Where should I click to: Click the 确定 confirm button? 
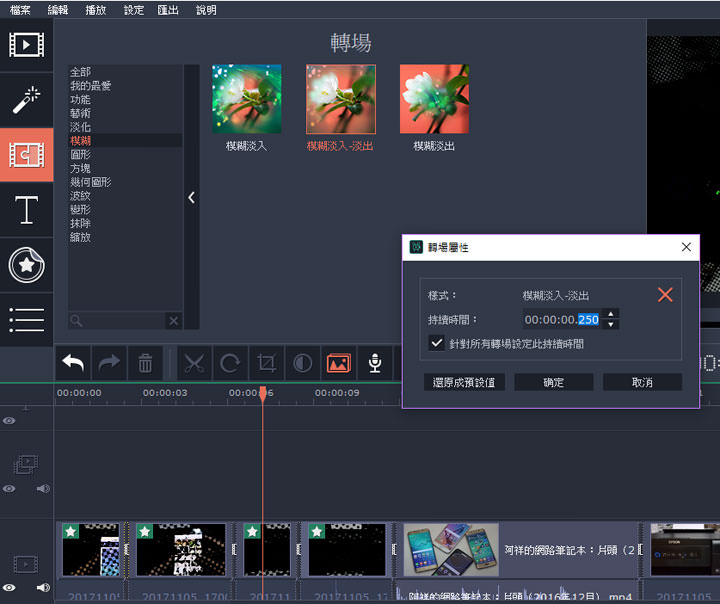[x=554, y=382]
